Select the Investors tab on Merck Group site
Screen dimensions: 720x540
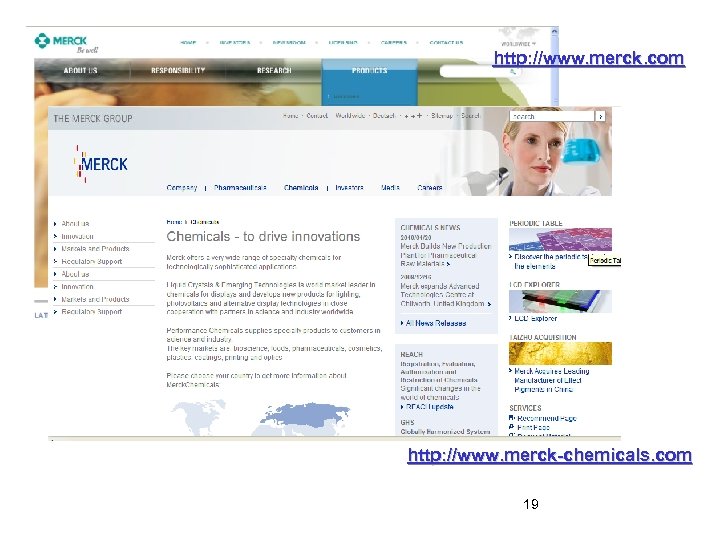[349, 187]
